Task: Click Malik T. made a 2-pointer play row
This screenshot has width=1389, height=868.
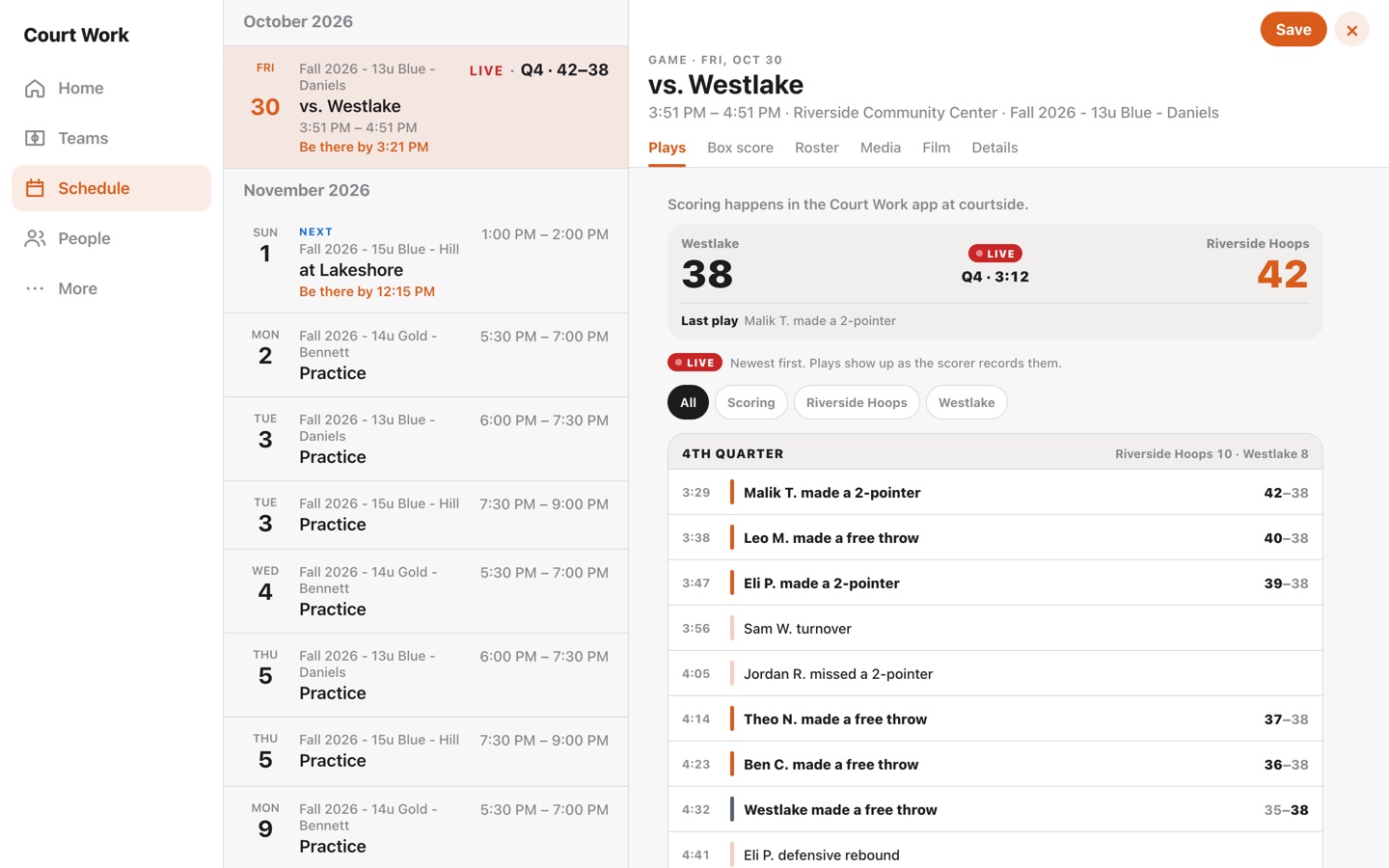Action: pos(994,492)
